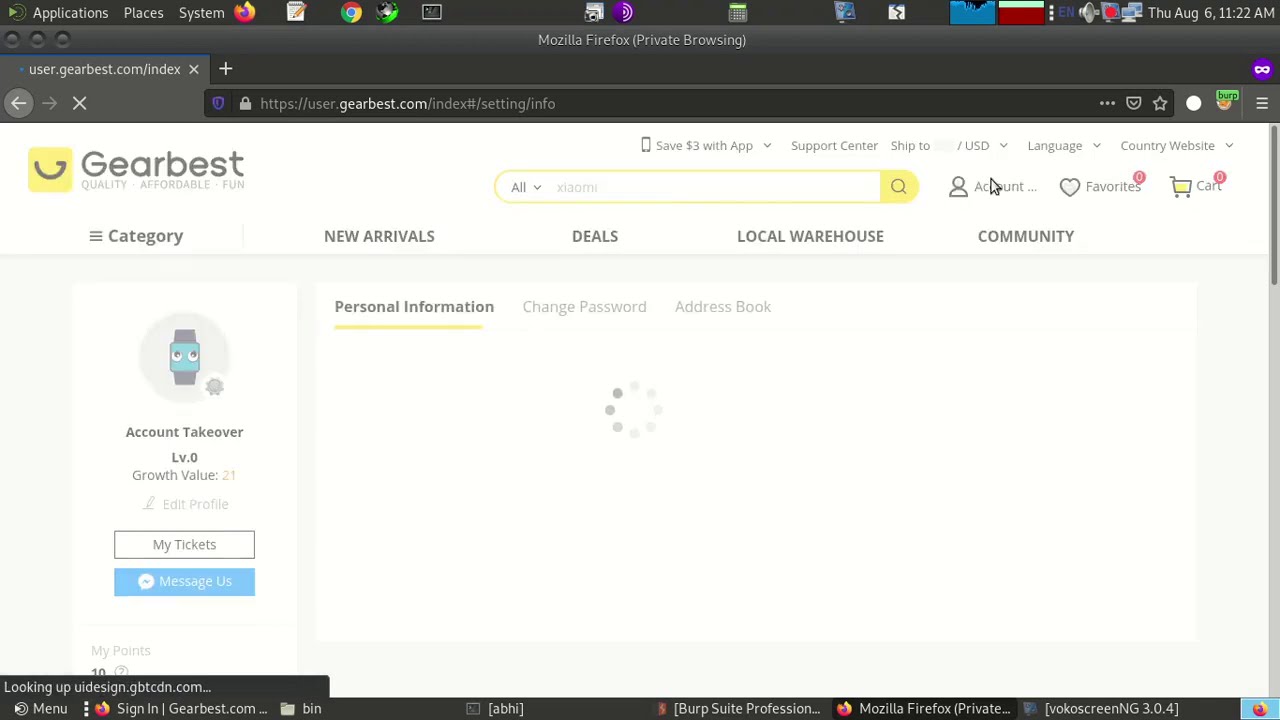Switch to [abhi] terminal taskbar item
Screen dimensions: 1280x720
pyautogui.click(x=495, y=708)
